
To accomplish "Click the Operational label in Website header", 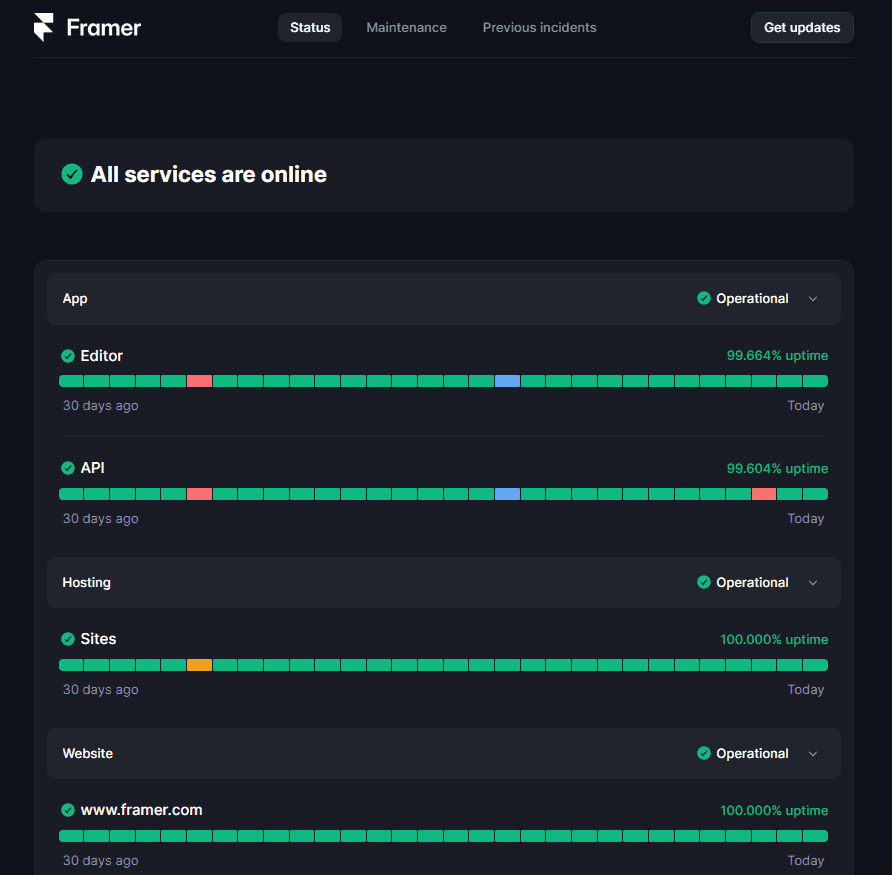I will (x=752, y=754).
